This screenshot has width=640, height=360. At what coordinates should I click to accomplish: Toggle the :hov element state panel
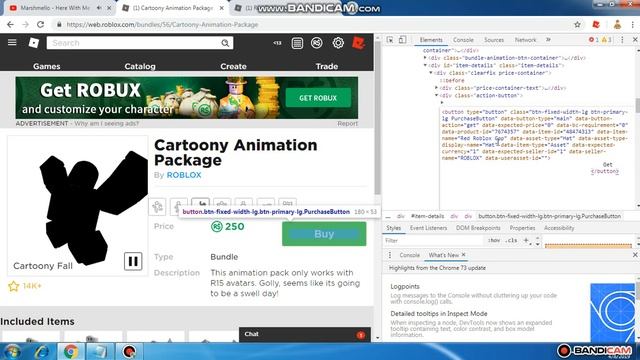[493, 240]
